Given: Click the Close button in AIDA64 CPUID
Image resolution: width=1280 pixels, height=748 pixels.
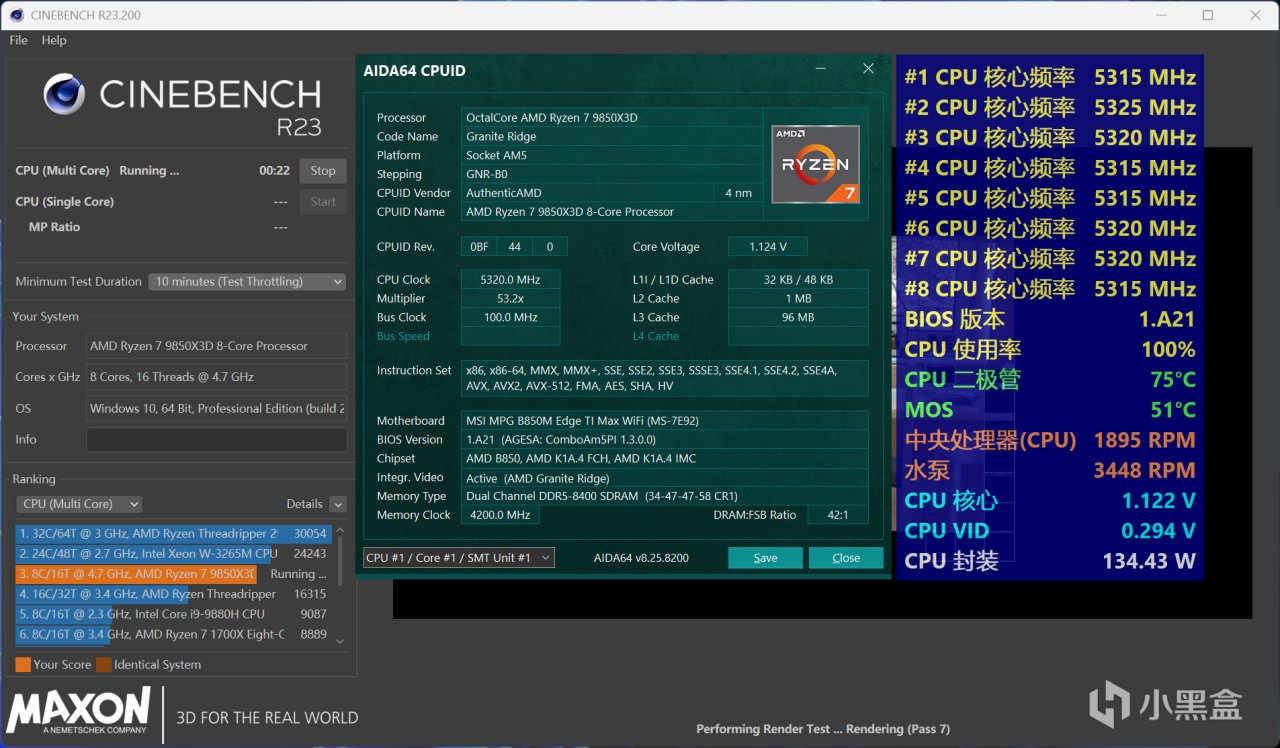Looking at the screenshot, I should [x=846, y=558].
